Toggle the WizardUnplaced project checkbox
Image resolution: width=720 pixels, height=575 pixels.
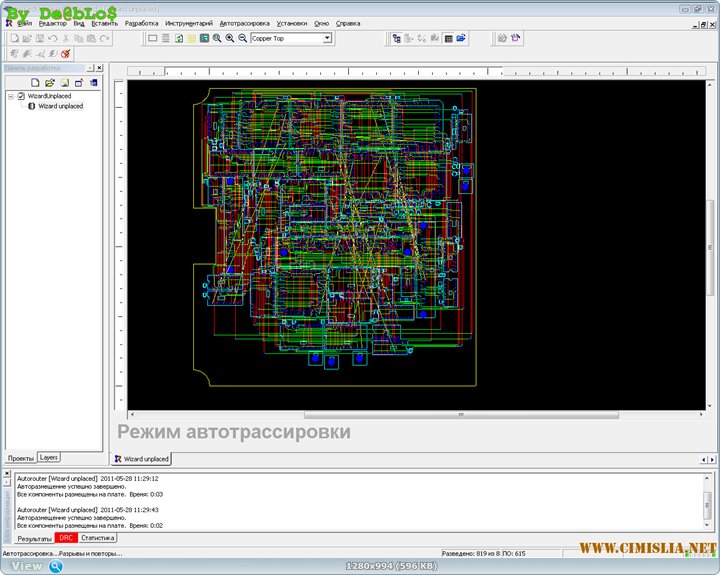point(21,96)
